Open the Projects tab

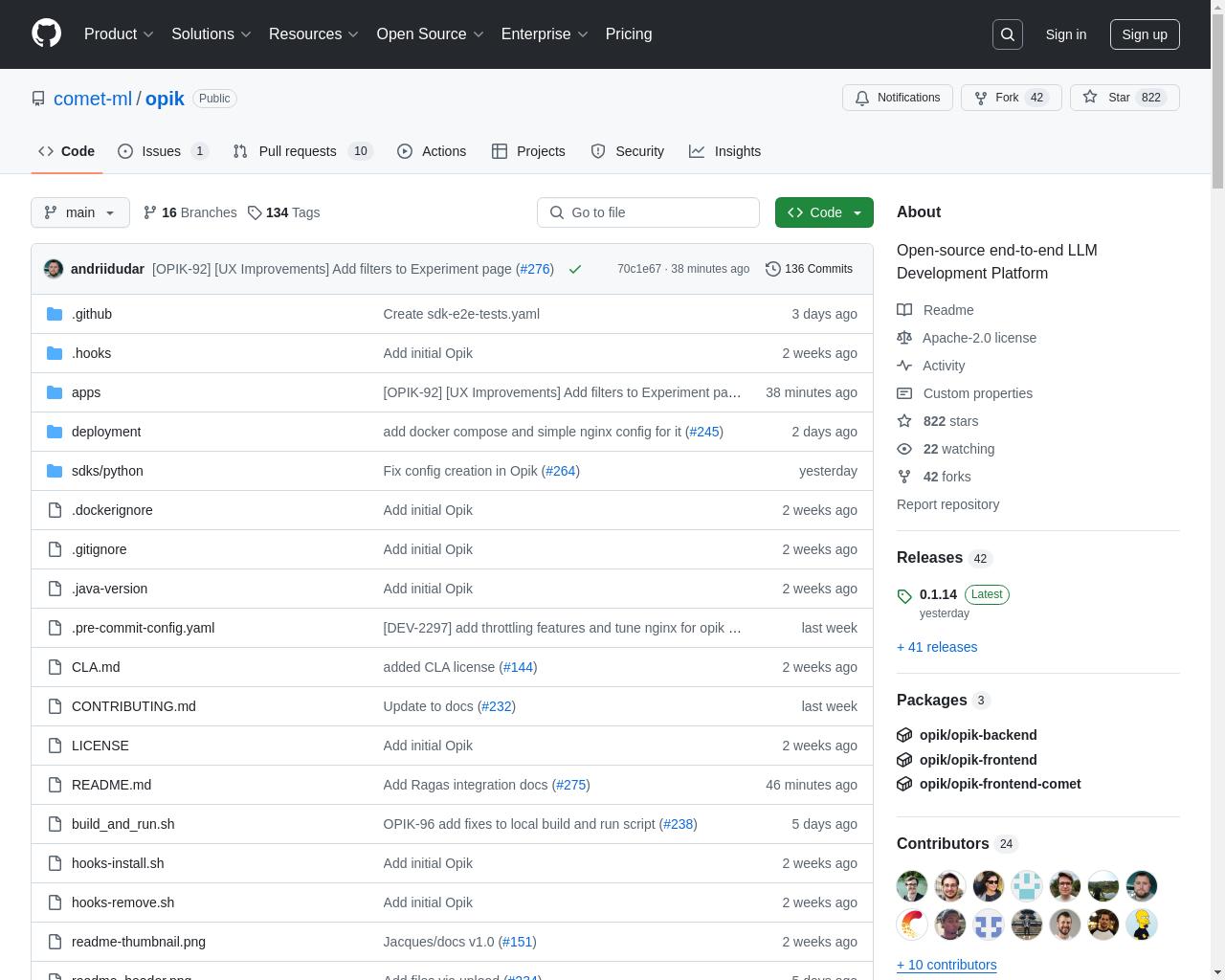[x=528, y=151]
